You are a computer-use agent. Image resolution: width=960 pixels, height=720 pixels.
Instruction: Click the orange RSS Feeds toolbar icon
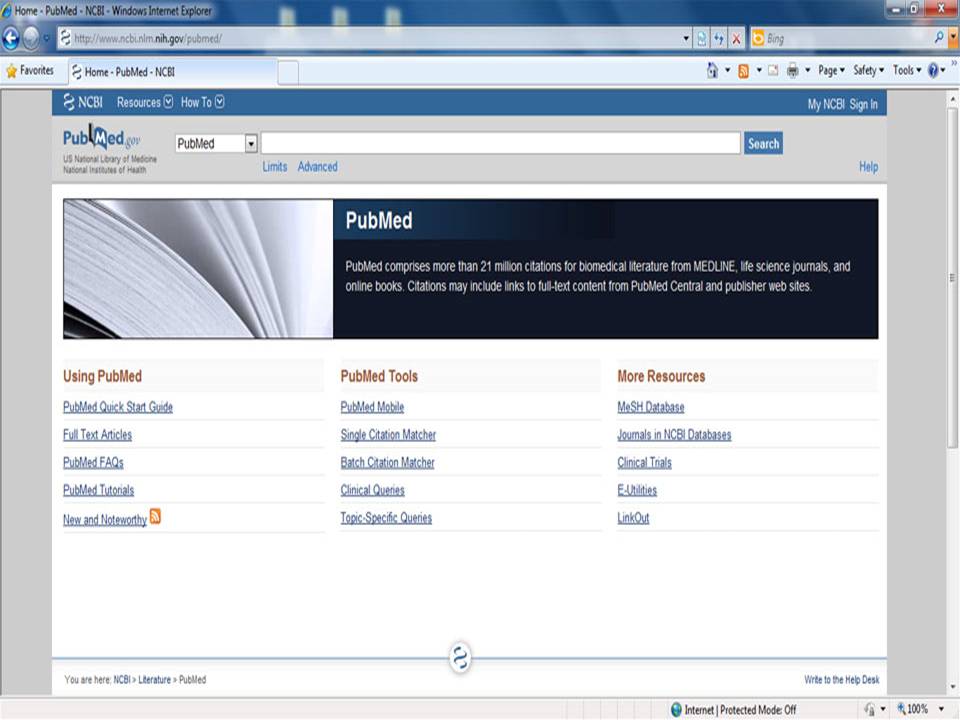point(743,71)
